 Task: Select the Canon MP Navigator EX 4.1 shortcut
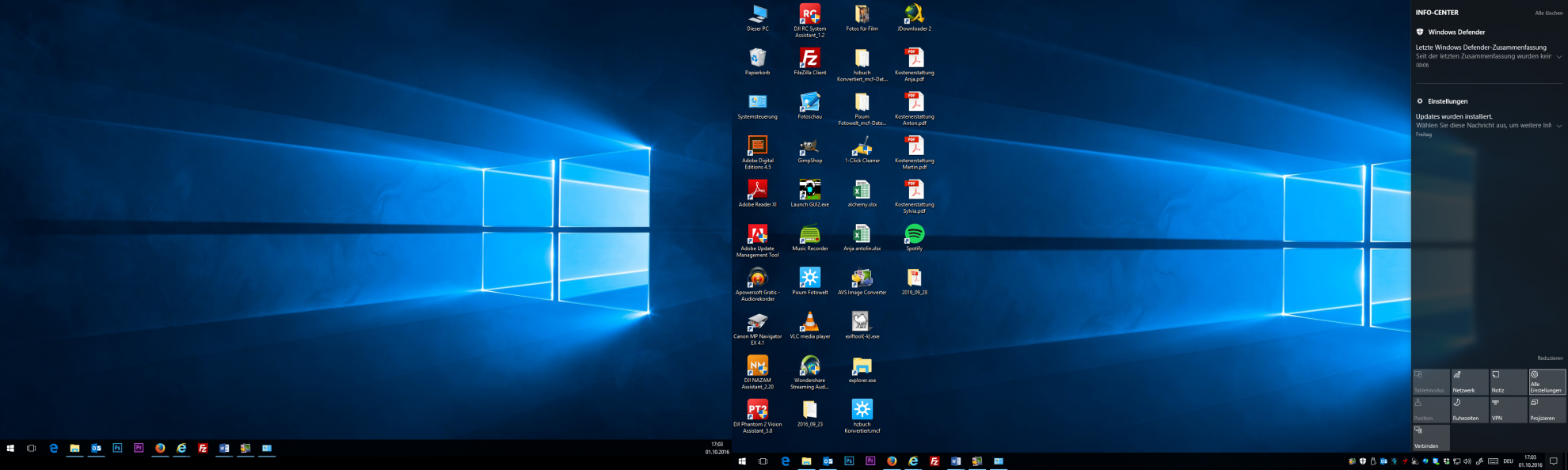coord(758,328)
